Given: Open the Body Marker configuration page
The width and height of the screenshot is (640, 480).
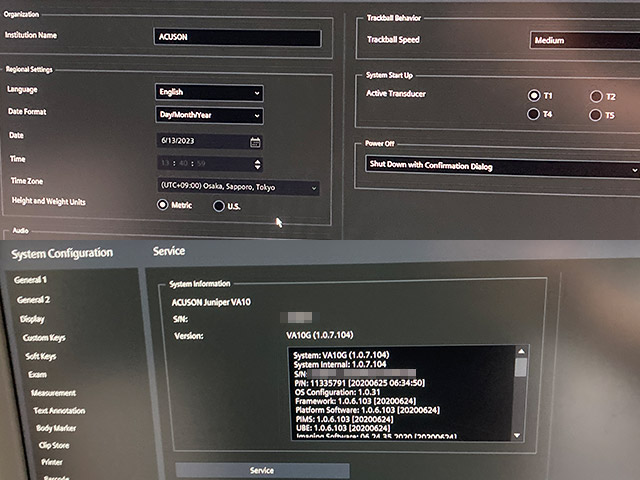Looking at the screenshot, I should pos(56,428).
